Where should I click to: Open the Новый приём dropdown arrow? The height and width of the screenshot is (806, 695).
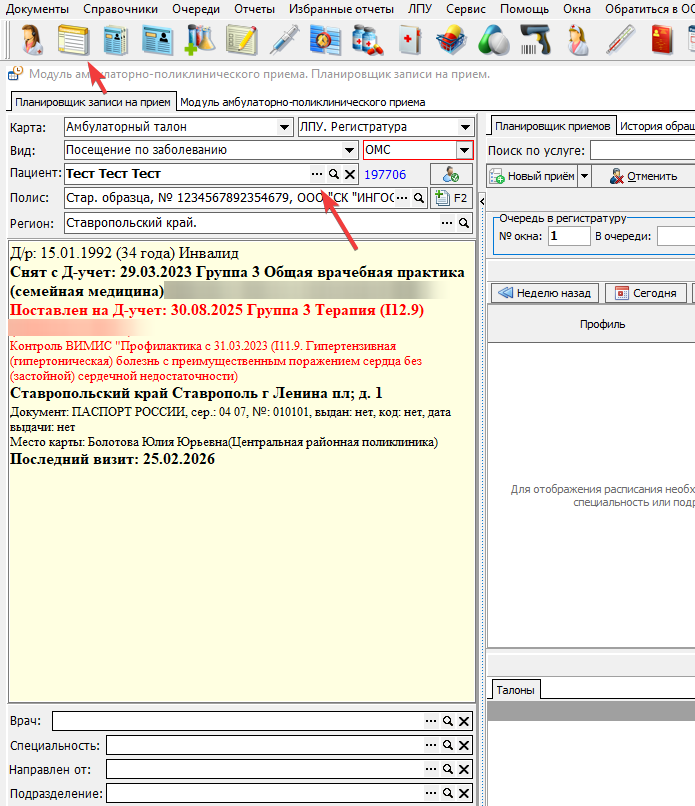click(x=584, y=176)
